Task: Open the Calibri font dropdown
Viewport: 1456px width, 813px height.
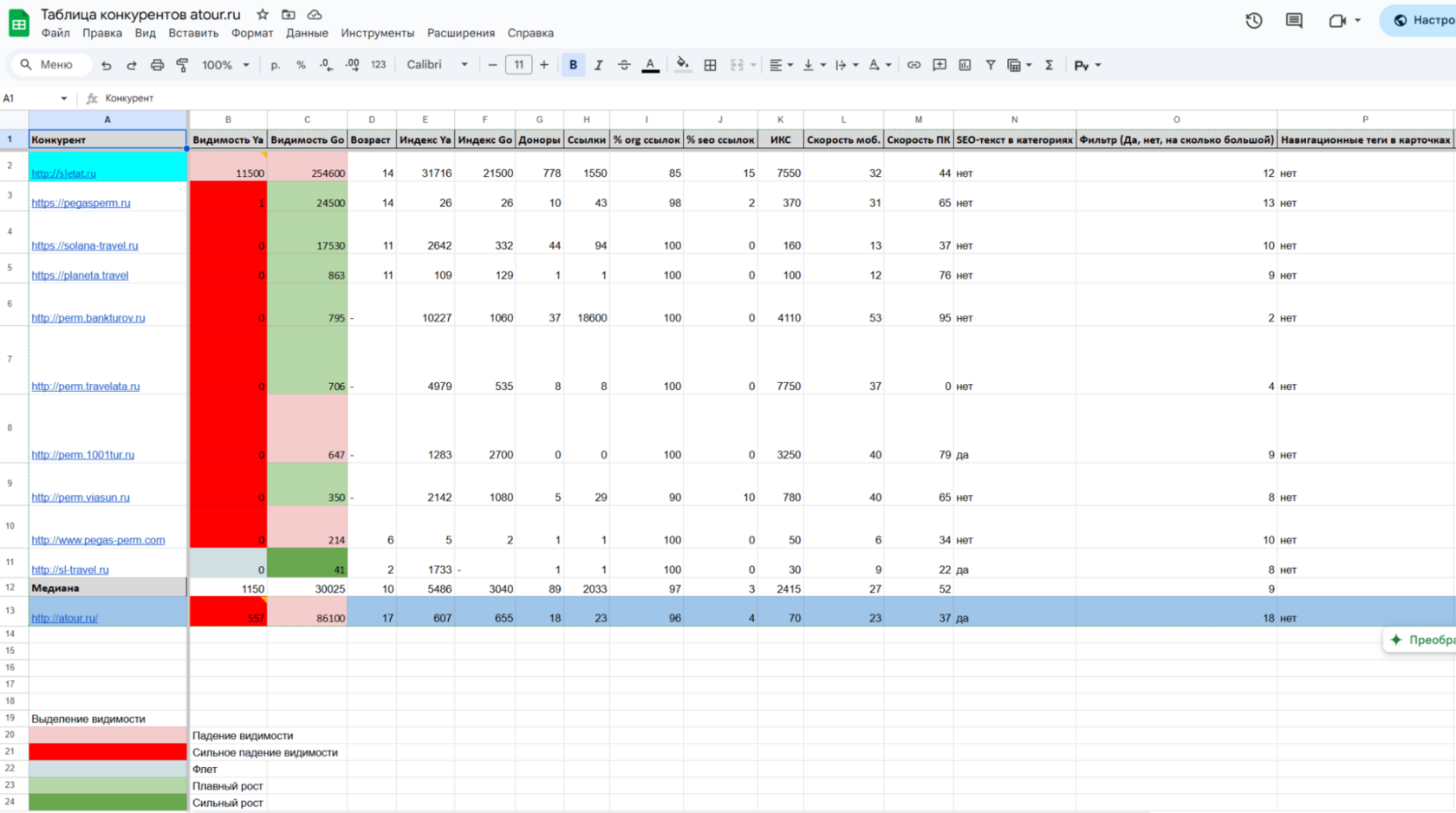Action: tap(438, 65)
